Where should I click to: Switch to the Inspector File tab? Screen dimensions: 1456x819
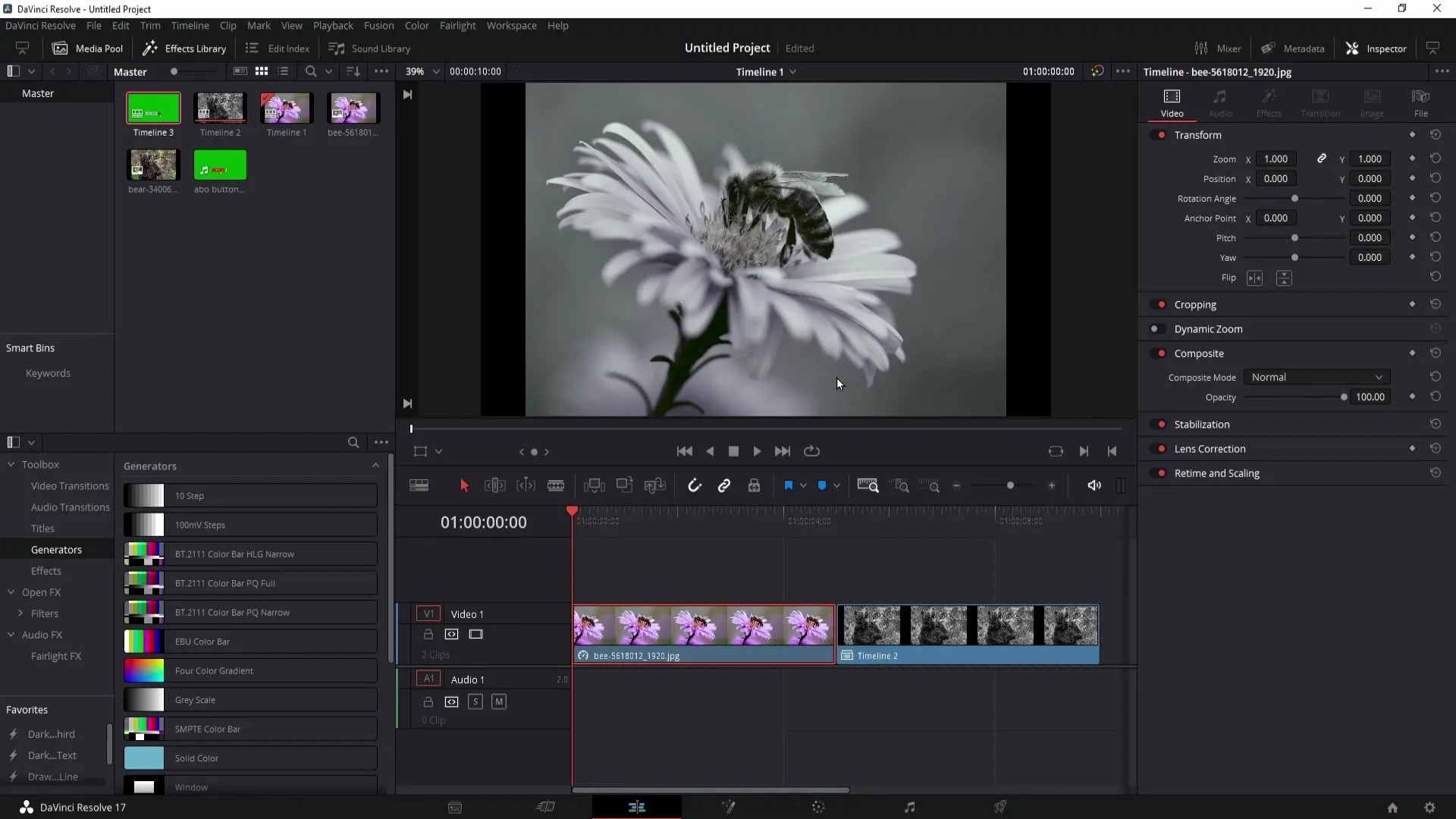1420,103
